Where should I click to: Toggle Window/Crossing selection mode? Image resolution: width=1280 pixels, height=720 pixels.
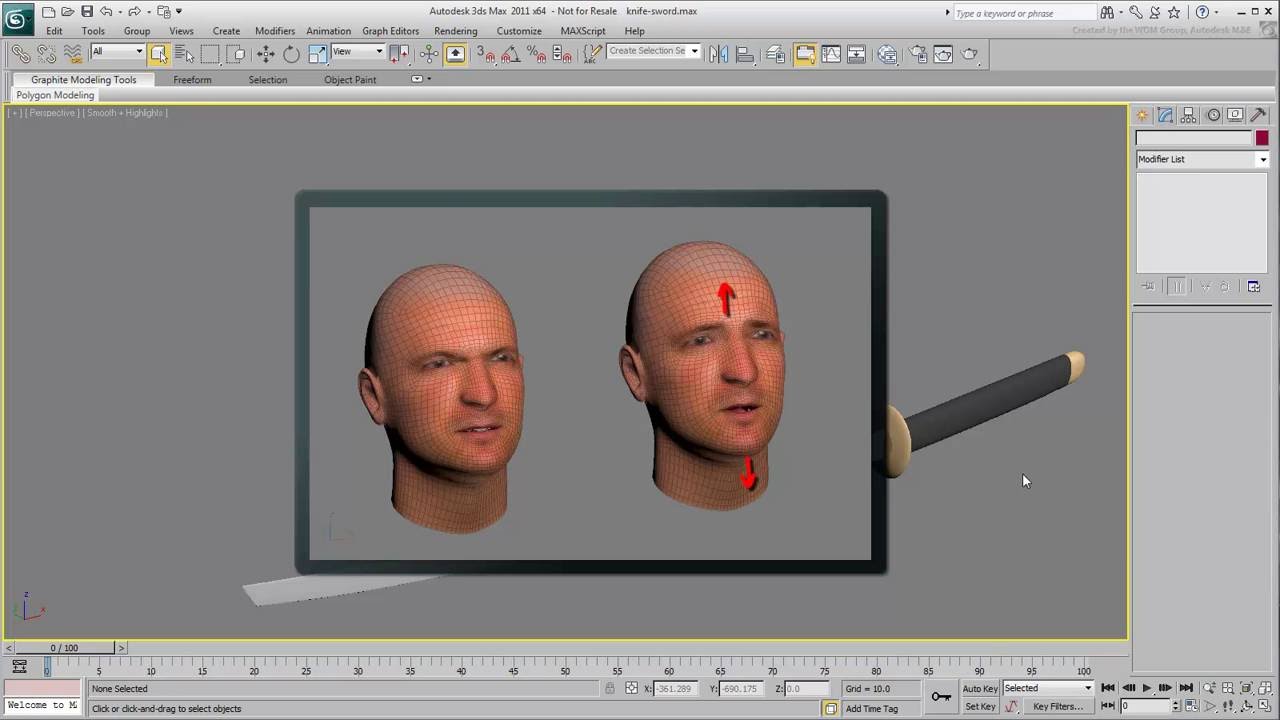[236, 54]
